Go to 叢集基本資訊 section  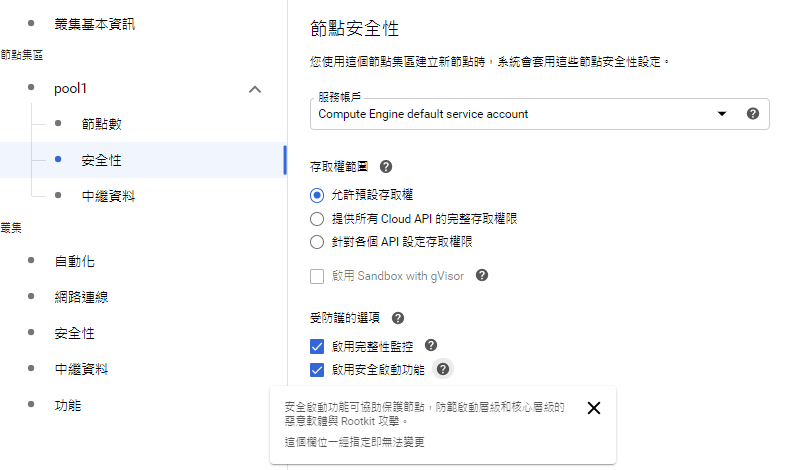click(94, 24)
